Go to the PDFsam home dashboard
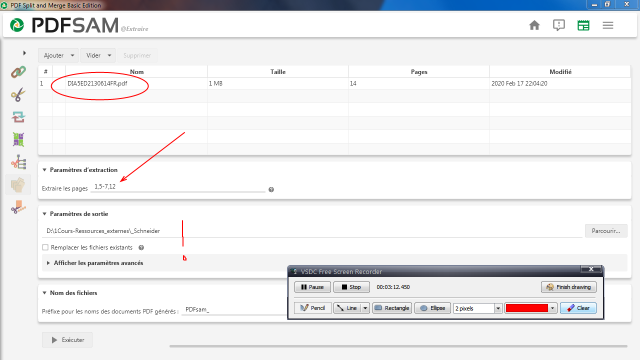This screenshot has height=360, width=640. pos(534,25)
